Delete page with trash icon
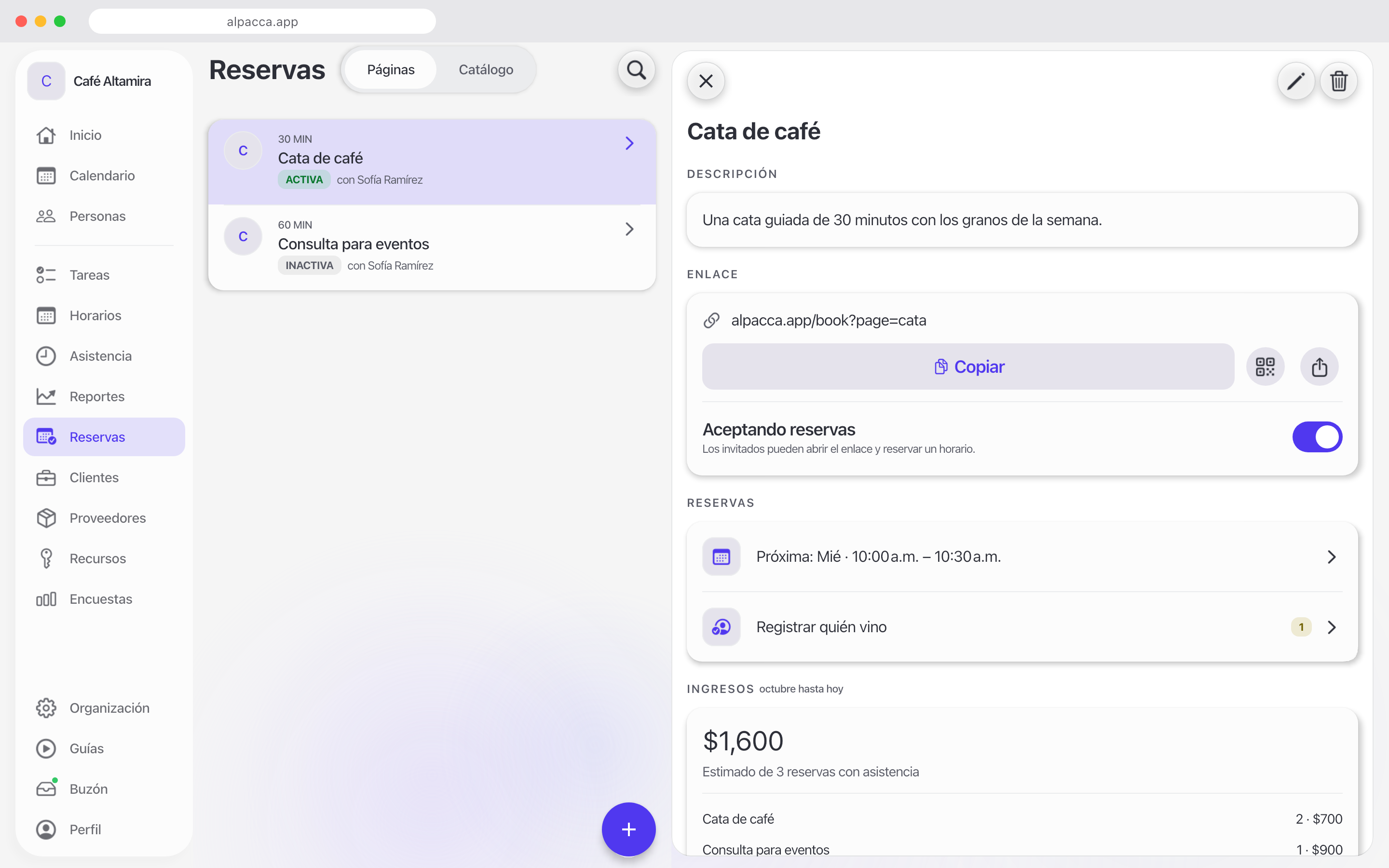Image resolution: width=1389 pixels, height=868 pixels. click(x=1338, y=81)
